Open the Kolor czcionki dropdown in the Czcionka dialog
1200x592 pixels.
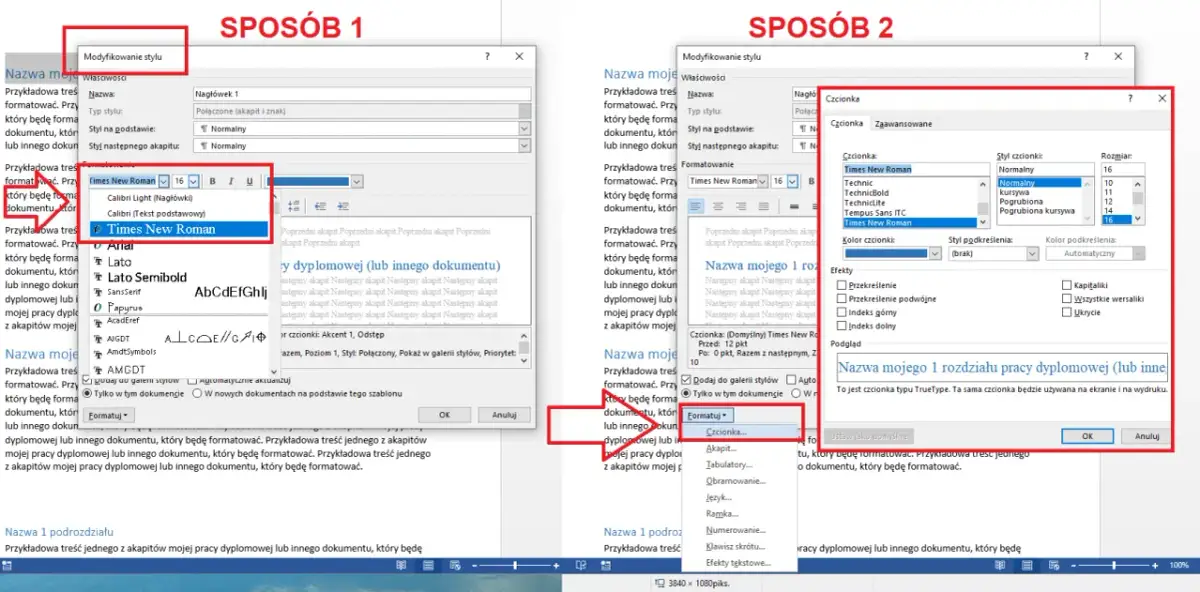[935, 254]
